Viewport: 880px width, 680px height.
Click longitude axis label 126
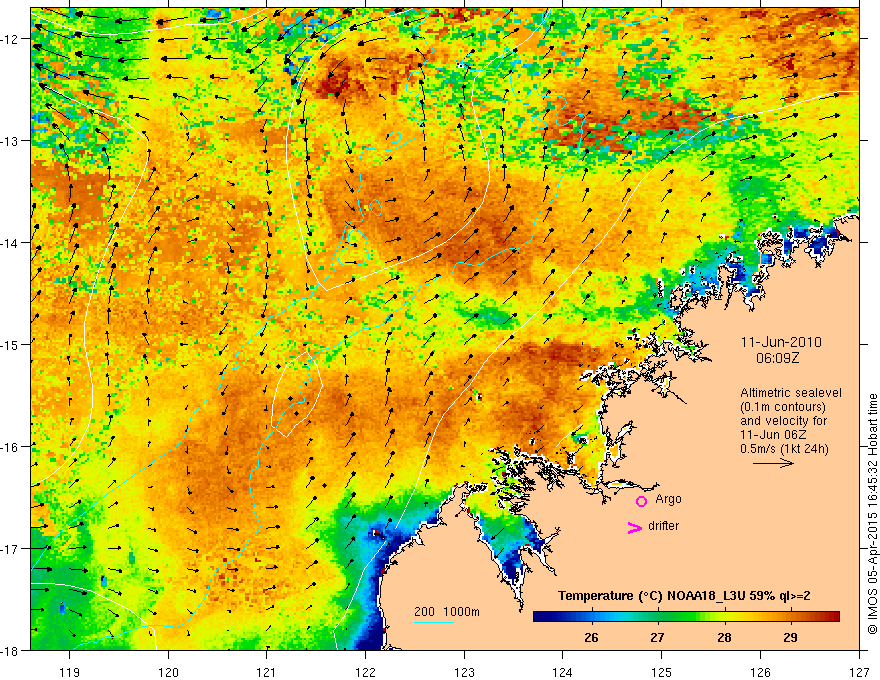[760, 672]
